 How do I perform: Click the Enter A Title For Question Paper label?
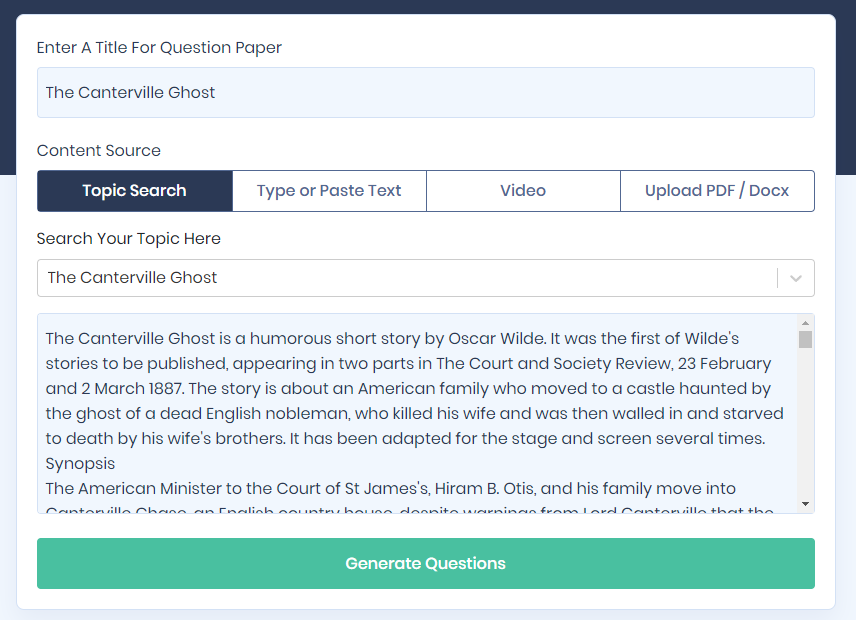tap(159, 47)
